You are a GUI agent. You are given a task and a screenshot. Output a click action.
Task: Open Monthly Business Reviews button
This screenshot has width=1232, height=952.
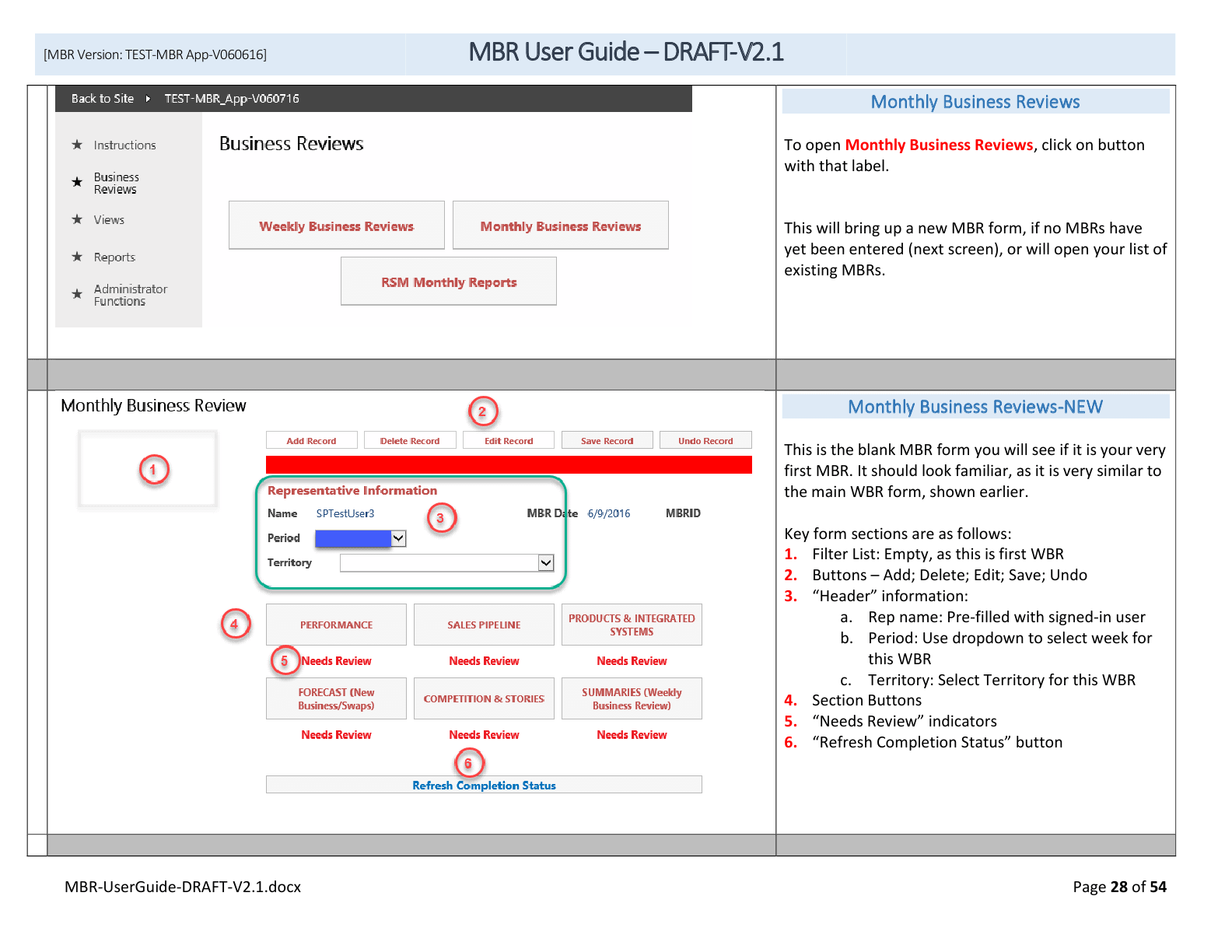(560, 226)
